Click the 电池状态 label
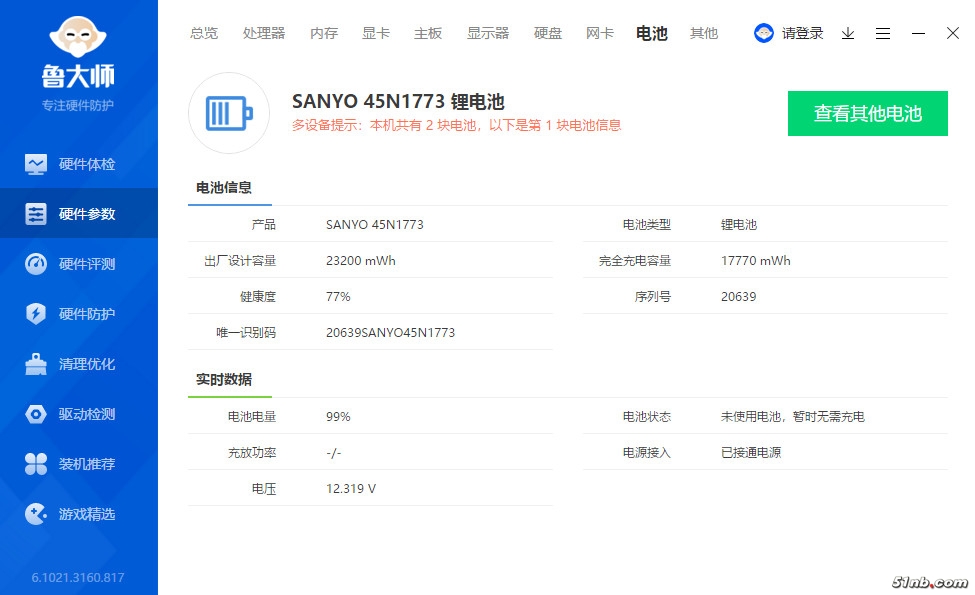Image resolution: width=975 pixels, height=595 pixels. 647,417
